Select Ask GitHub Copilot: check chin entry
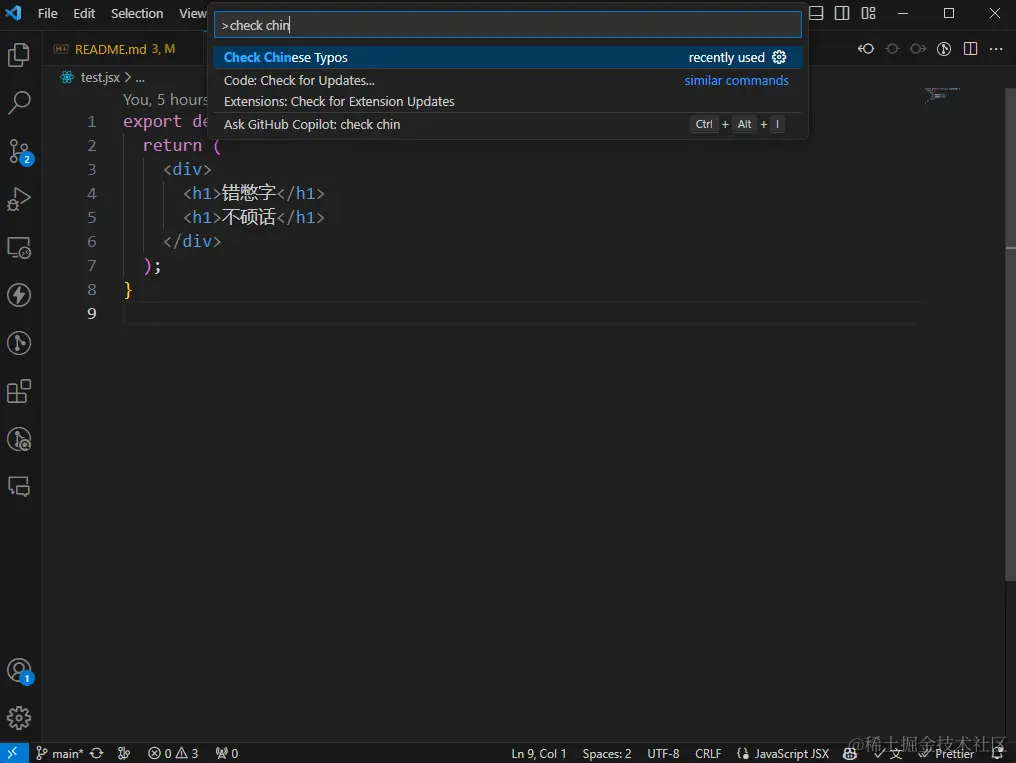The image size is (1016, 763). 507,124
